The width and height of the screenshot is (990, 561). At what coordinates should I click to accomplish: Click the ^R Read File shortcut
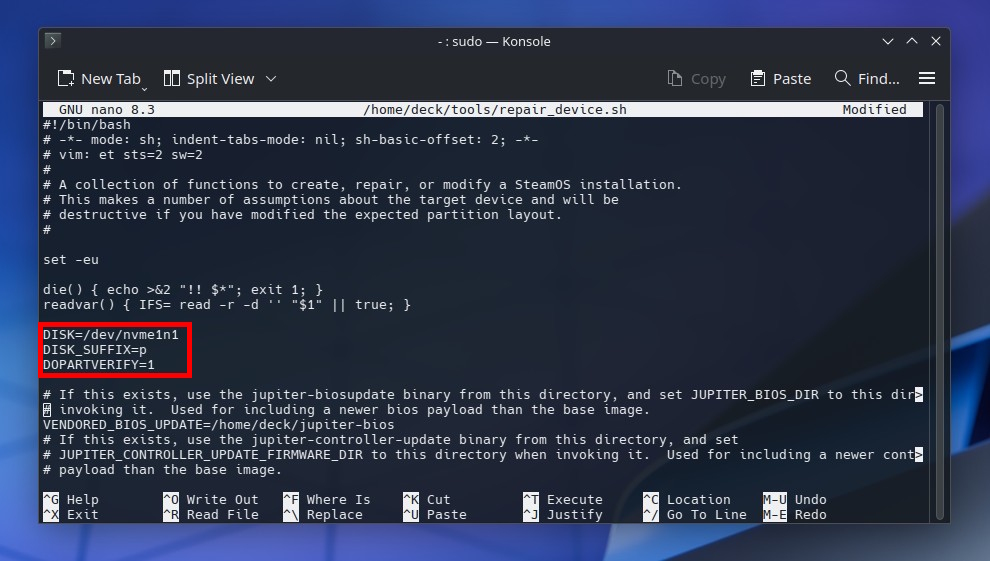click(x=211, y=514)
